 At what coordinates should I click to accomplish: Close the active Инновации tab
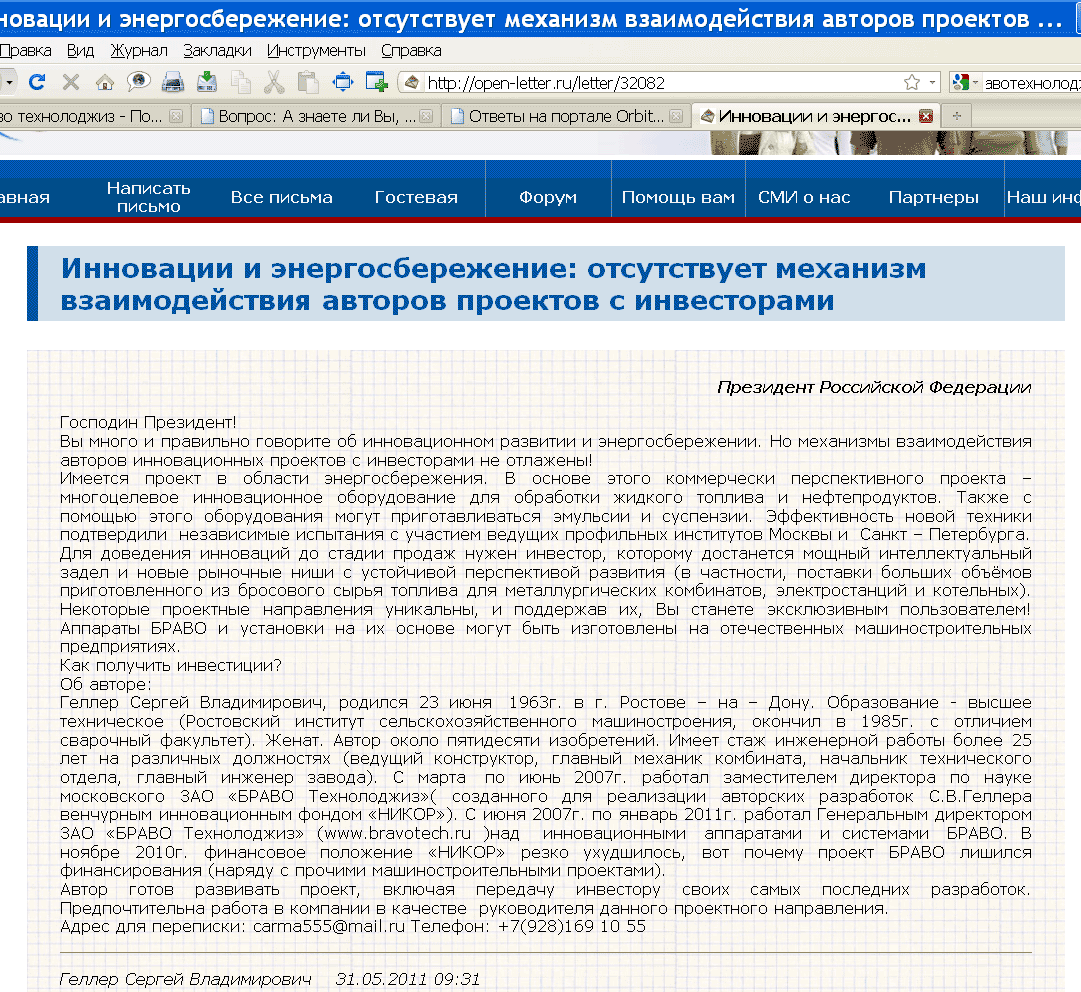(926, 116)
